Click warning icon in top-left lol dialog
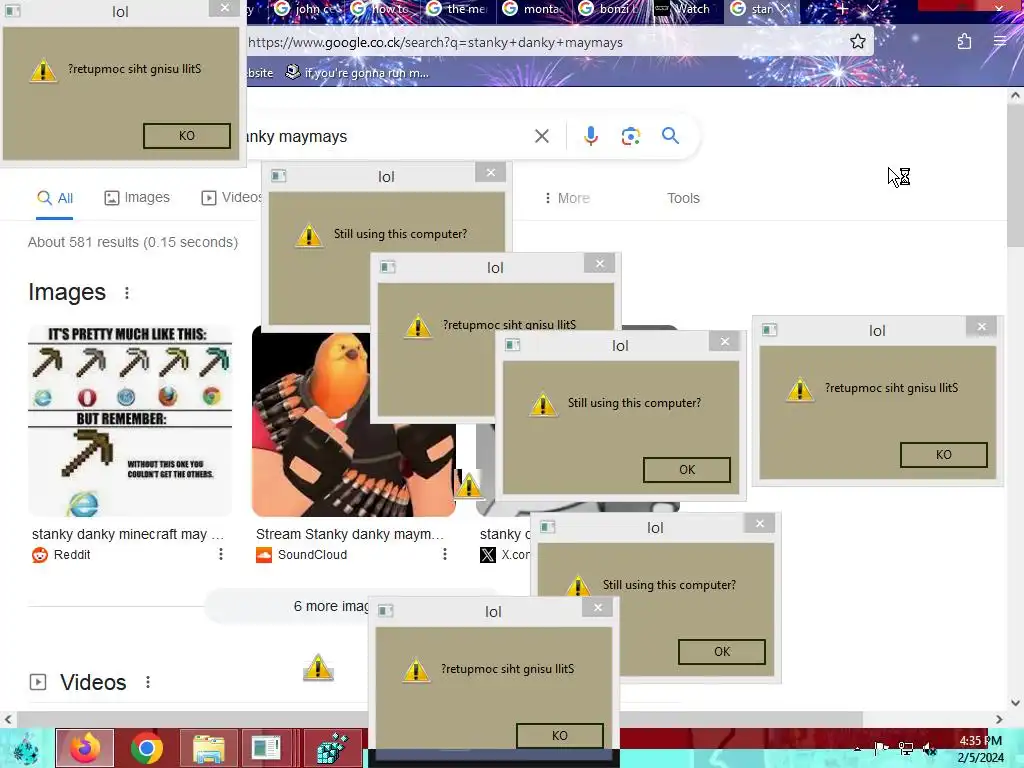The height and width of the screenshot is (768, 1024). pos(43,70)
